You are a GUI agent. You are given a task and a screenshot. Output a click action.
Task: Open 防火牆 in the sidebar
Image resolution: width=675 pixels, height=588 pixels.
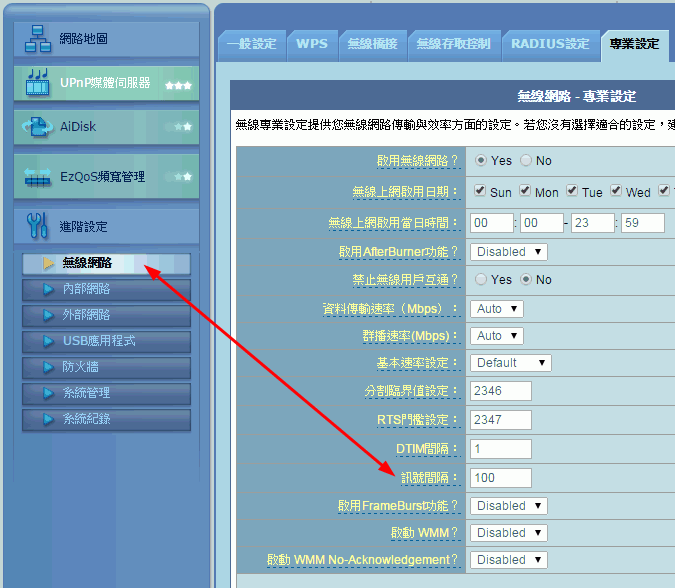tap(106, 367)
